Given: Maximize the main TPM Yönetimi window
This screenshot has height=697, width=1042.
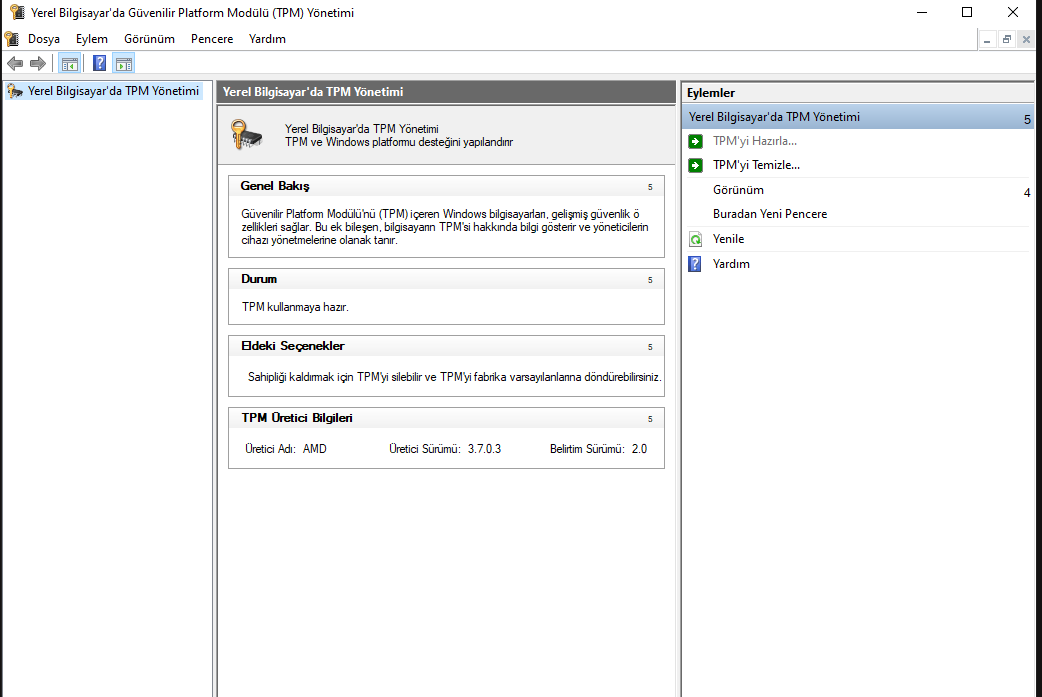Looking at the screenshot, I should (967, 12).
